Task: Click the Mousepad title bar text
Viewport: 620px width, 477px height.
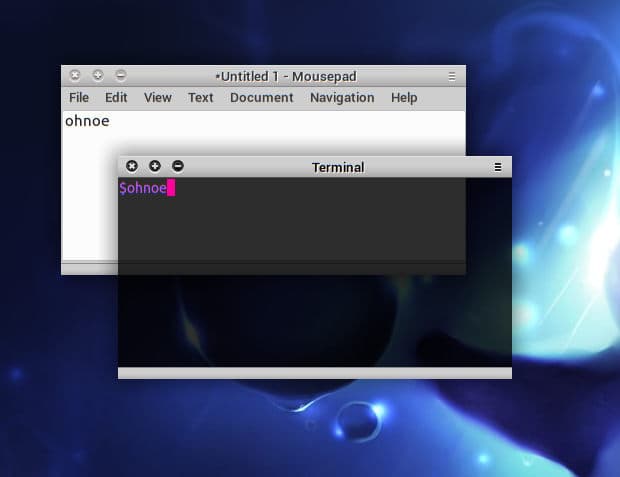Action: [x=286, y=76]
